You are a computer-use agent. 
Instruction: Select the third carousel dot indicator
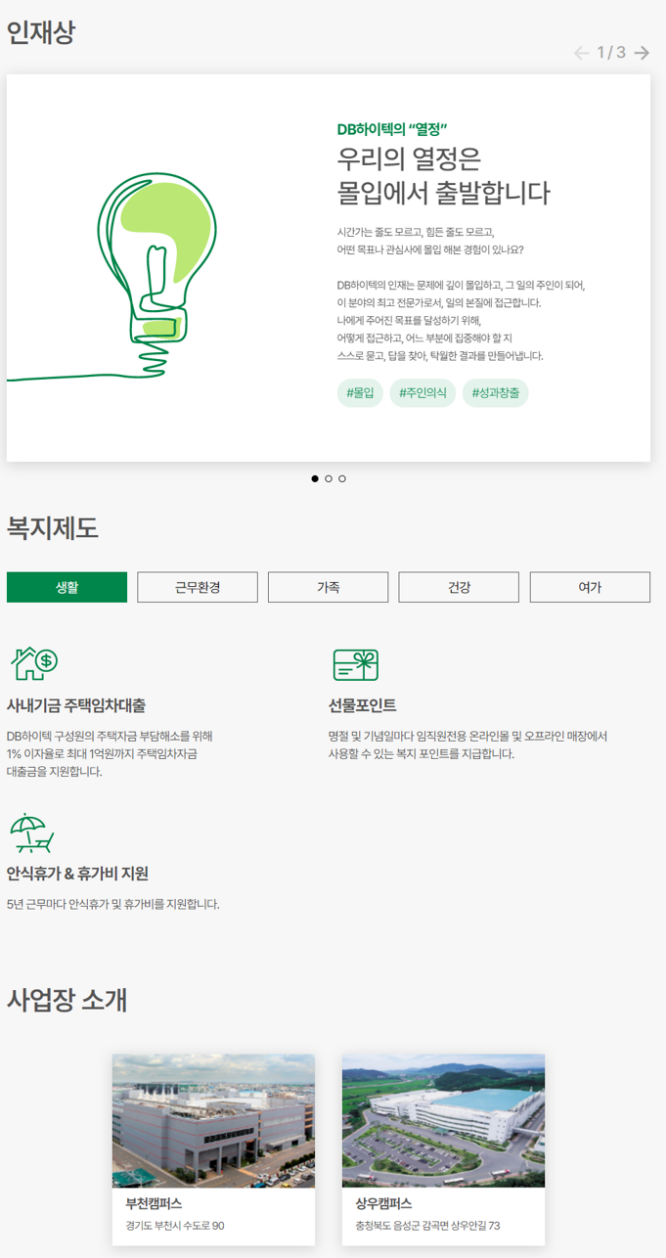(342, 479)
